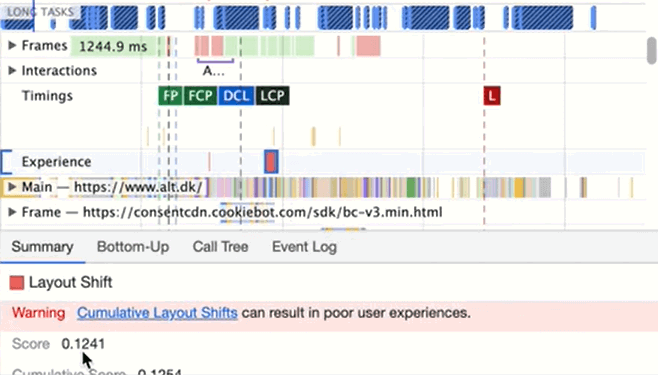Open the Event Log tab

click(x=304, y=247)
